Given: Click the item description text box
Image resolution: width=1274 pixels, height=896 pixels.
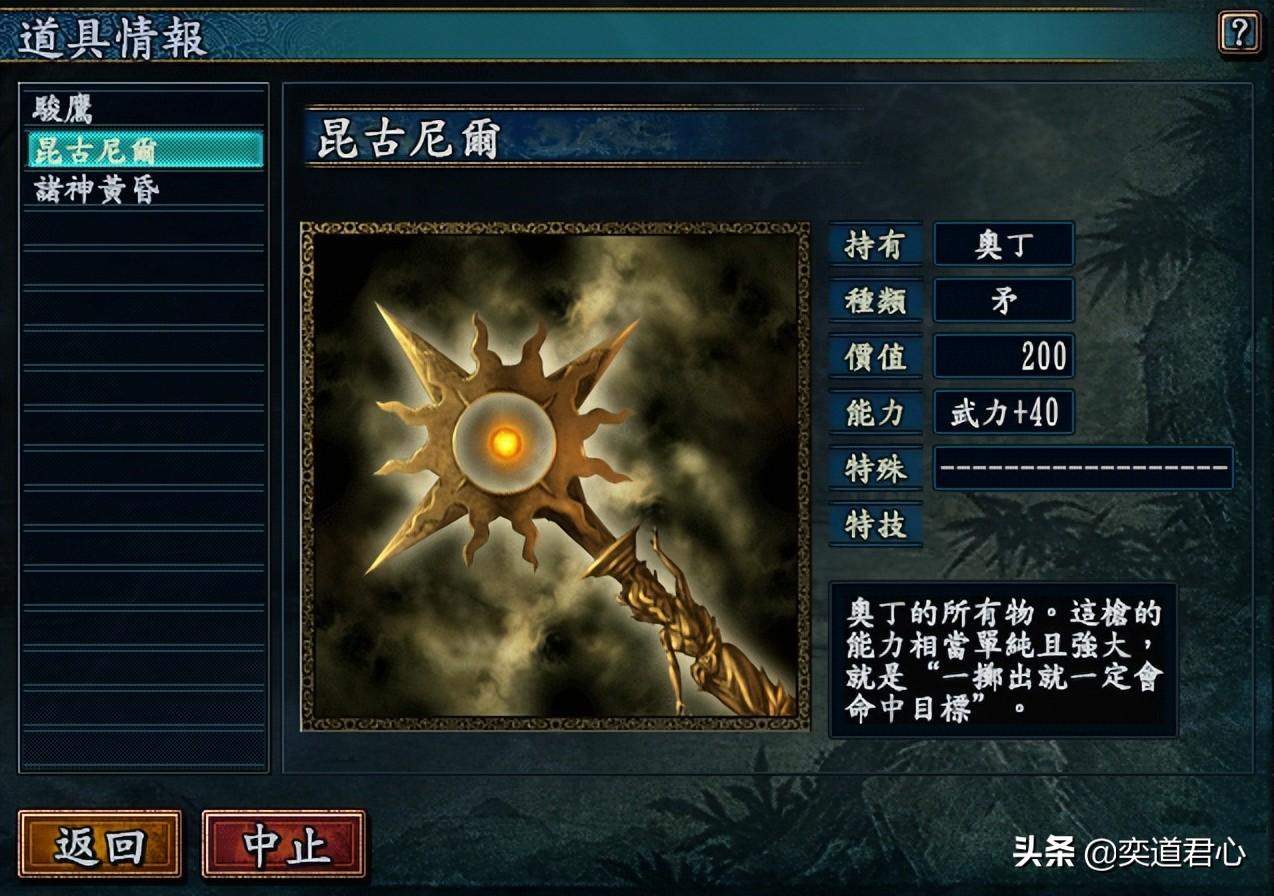Looking at the screenshot, I should coord(1003,660).
